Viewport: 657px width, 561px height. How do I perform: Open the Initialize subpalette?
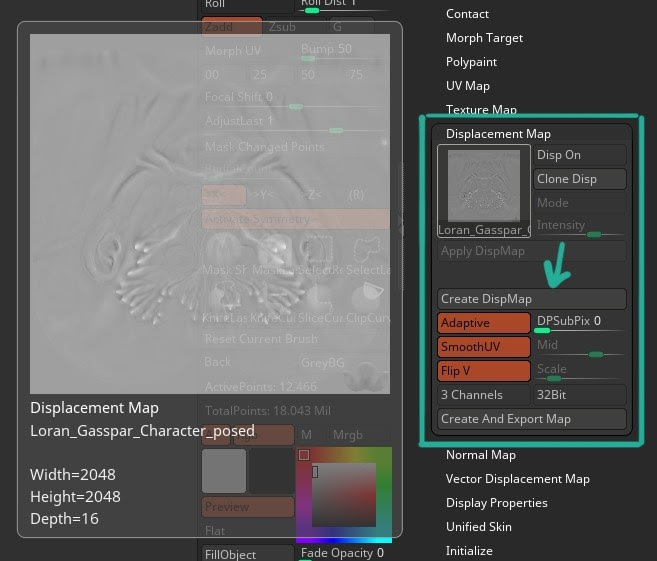(x=469, y=550)
